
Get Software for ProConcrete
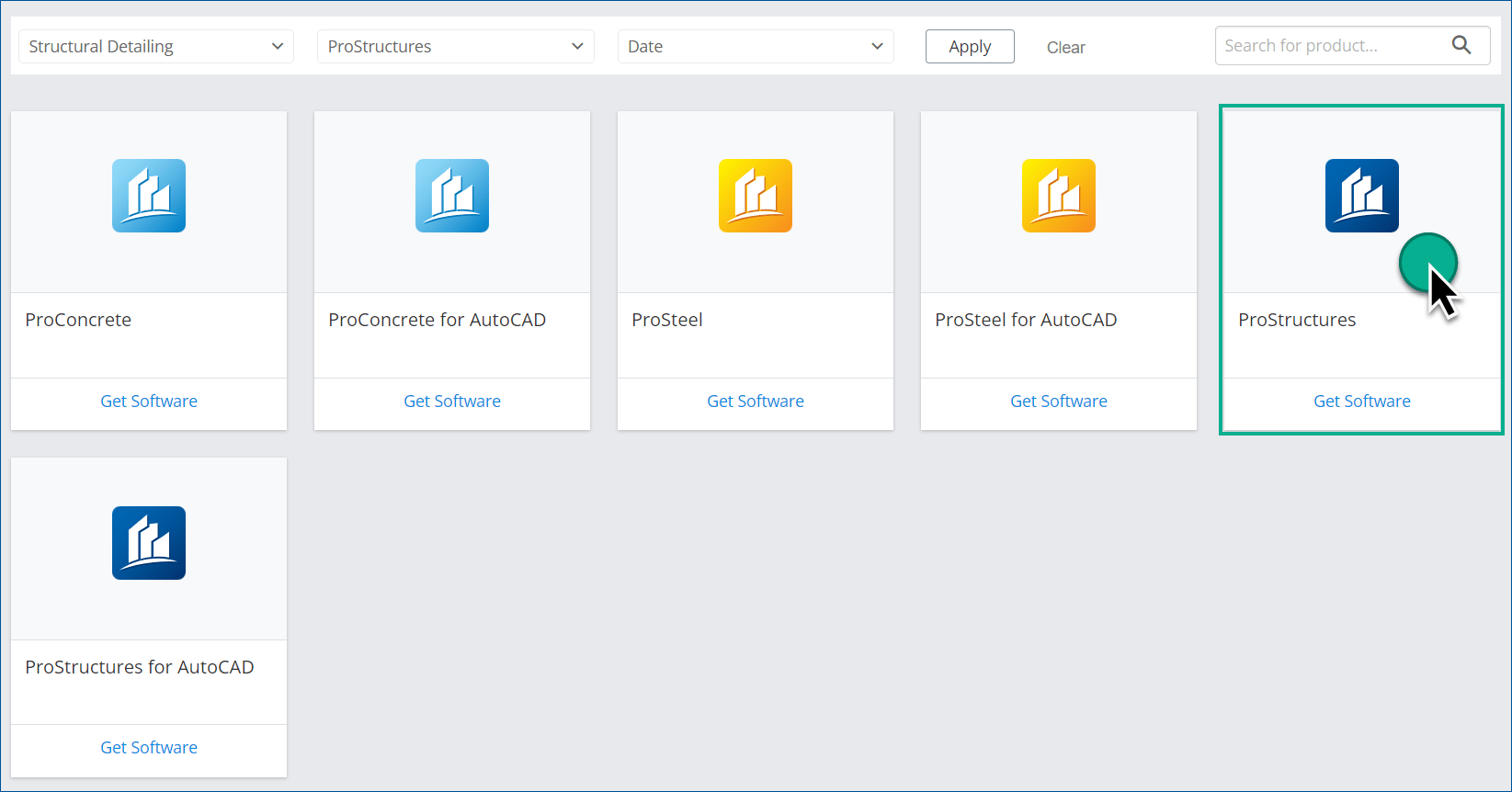149,401
